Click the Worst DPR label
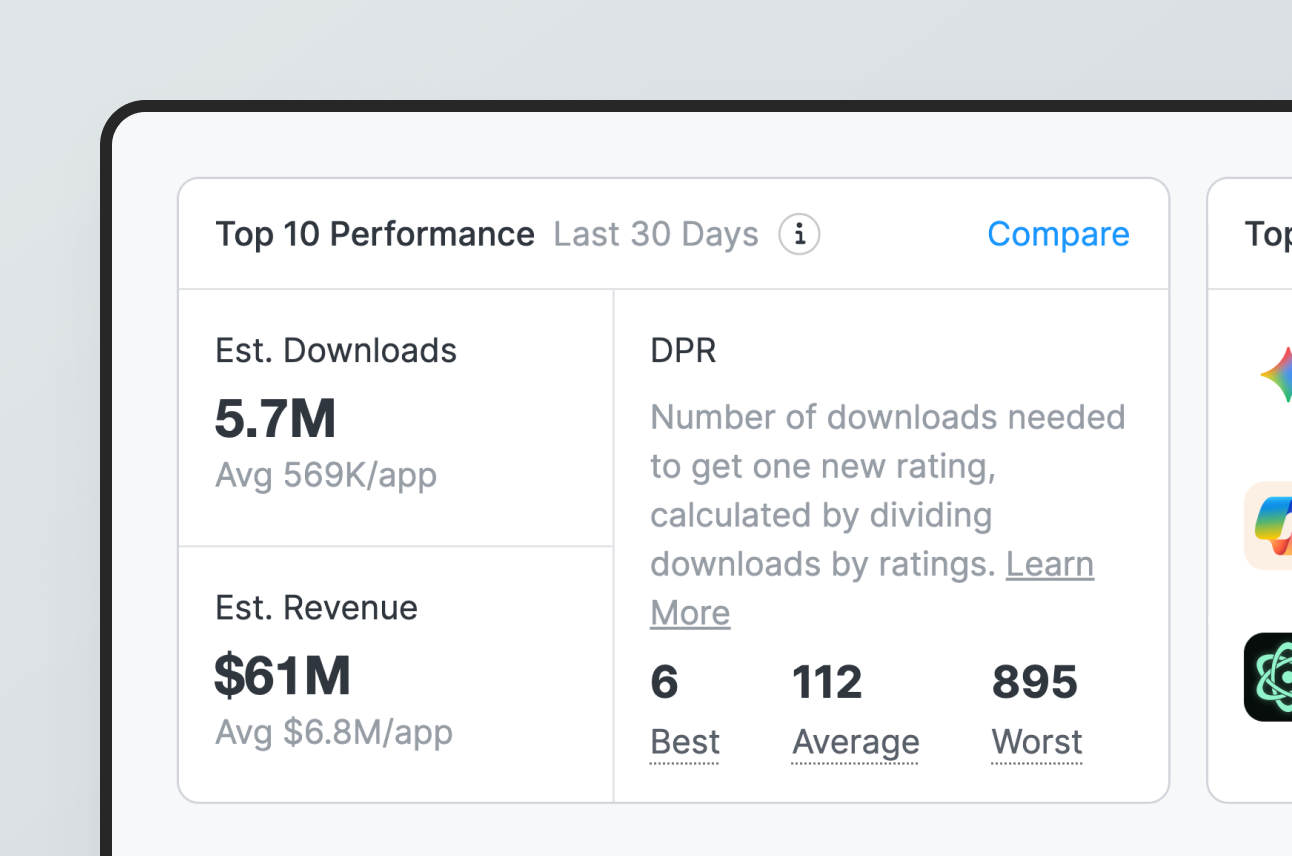1292x856 pixels. (x=1036, y=742)
